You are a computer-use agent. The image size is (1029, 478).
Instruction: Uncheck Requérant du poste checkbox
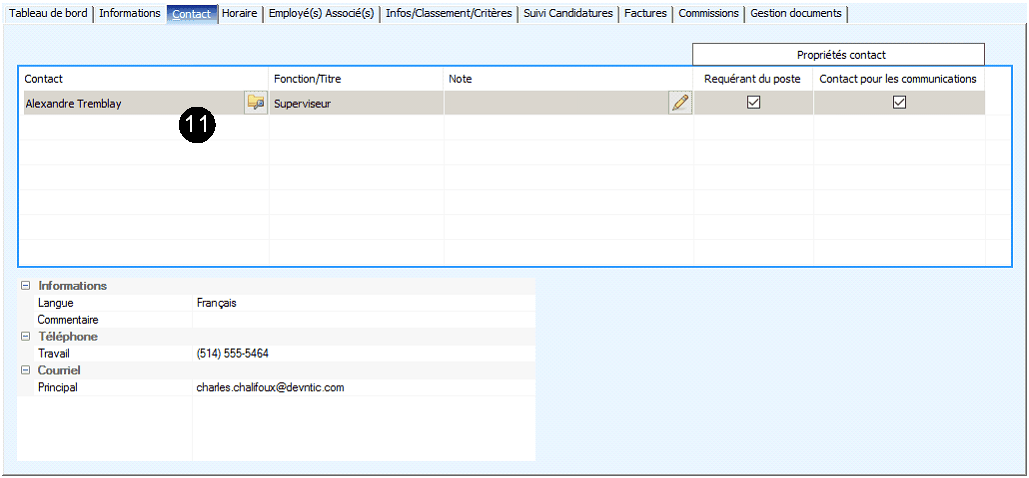click(754, 102)
